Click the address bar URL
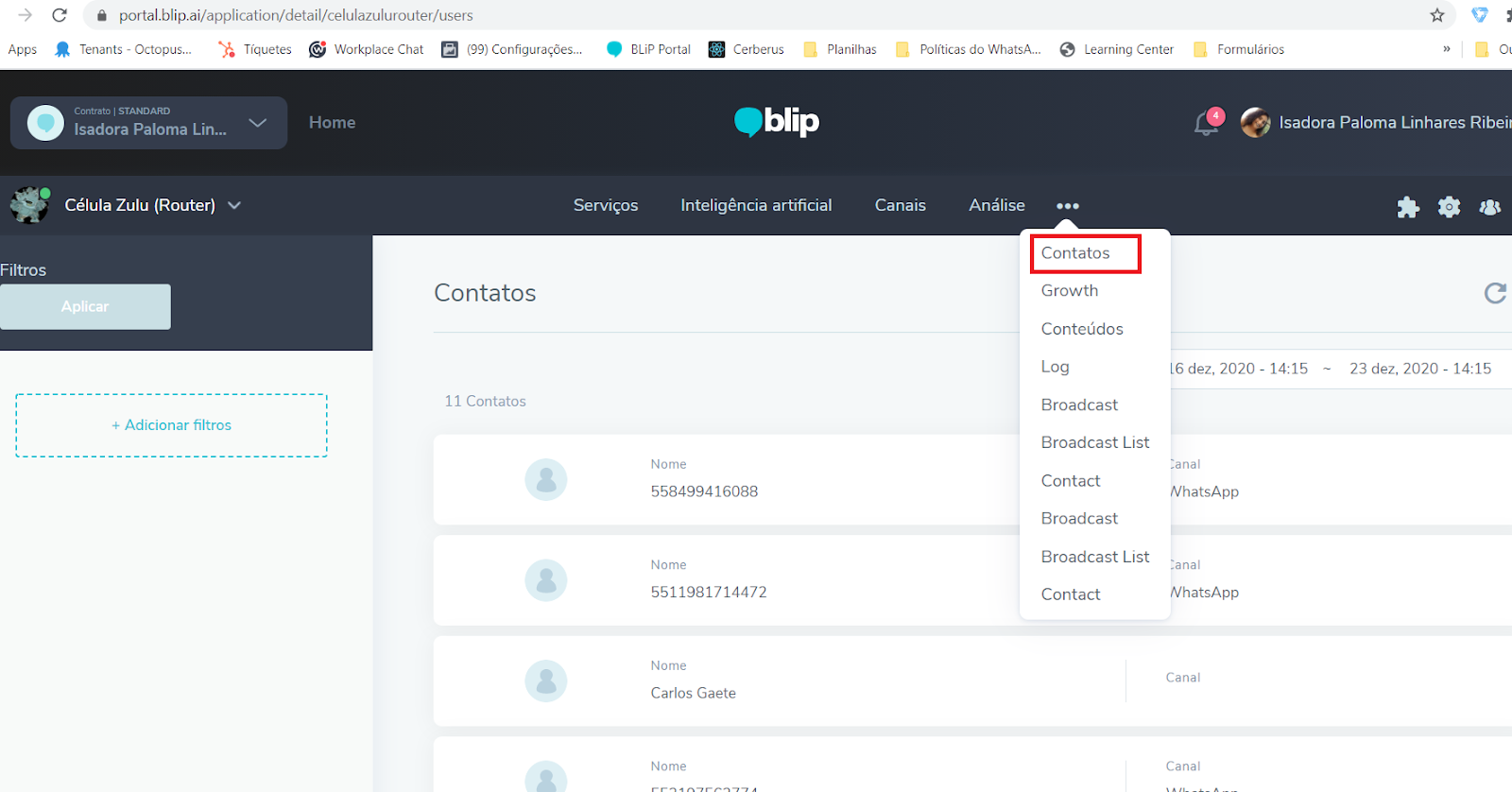This screenshot has height=792, width=1512. (296, 15)
